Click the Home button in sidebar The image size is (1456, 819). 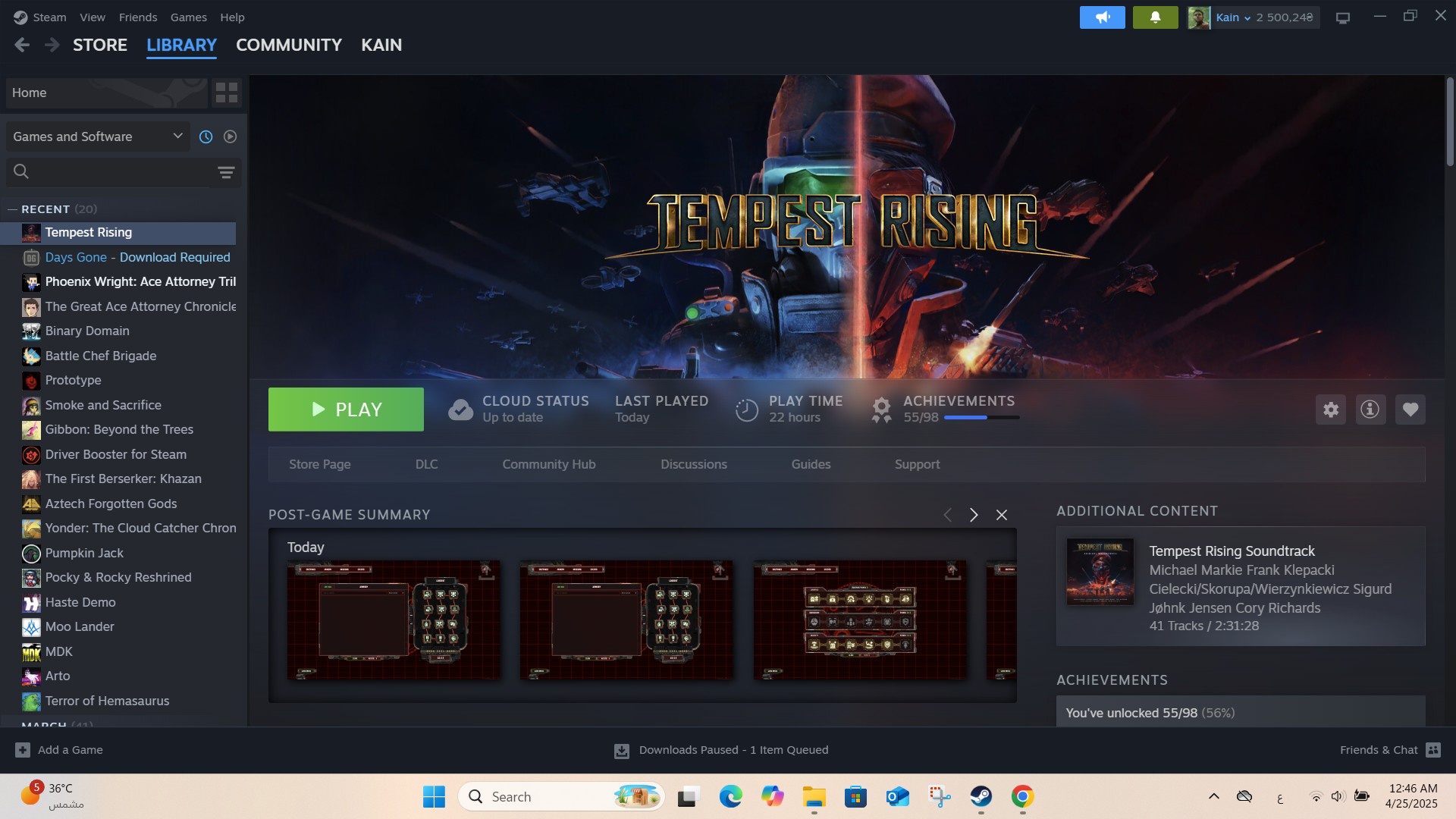[x=106, y=93]
